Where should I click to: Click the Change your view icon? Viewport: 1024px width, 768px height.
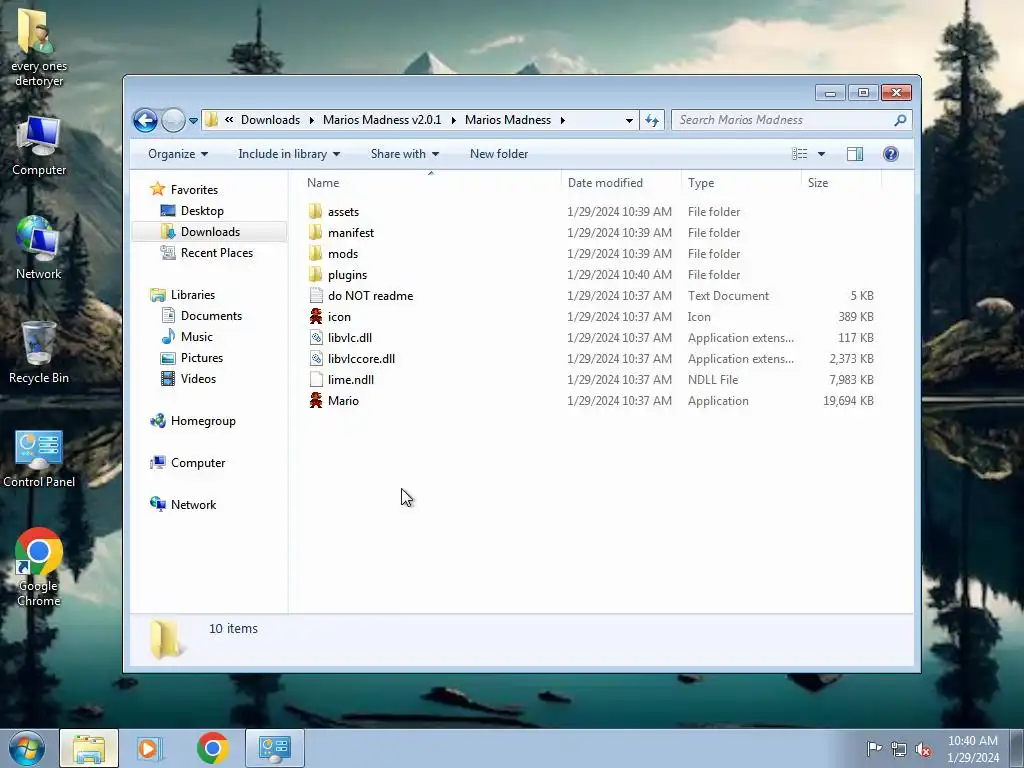[x=799, y=154]
